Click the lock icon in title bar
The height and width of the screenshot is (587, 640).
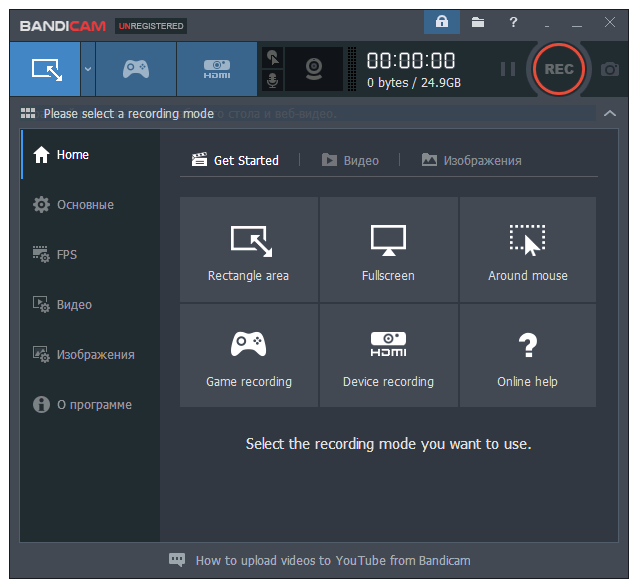[442, 22]
